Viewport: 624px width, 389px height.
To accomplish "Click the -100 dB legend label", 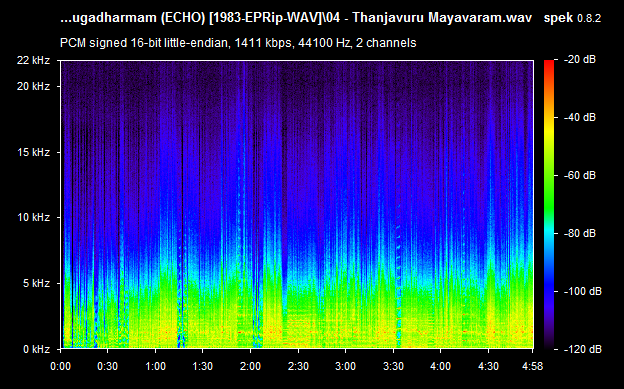I will pyautogui.click(x=582, y=291).
